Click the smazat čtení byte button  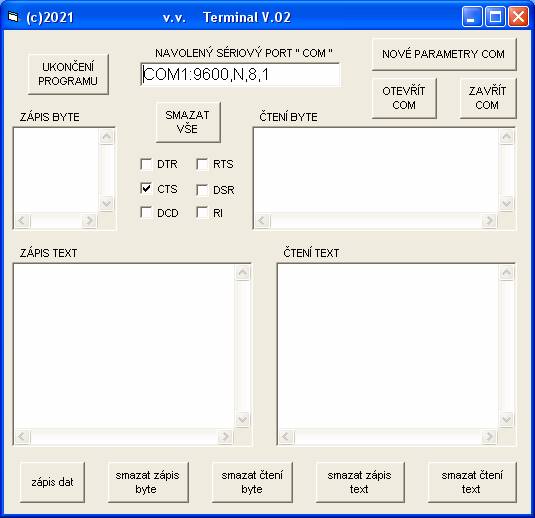pyautogui.click(x=252, y=482)
